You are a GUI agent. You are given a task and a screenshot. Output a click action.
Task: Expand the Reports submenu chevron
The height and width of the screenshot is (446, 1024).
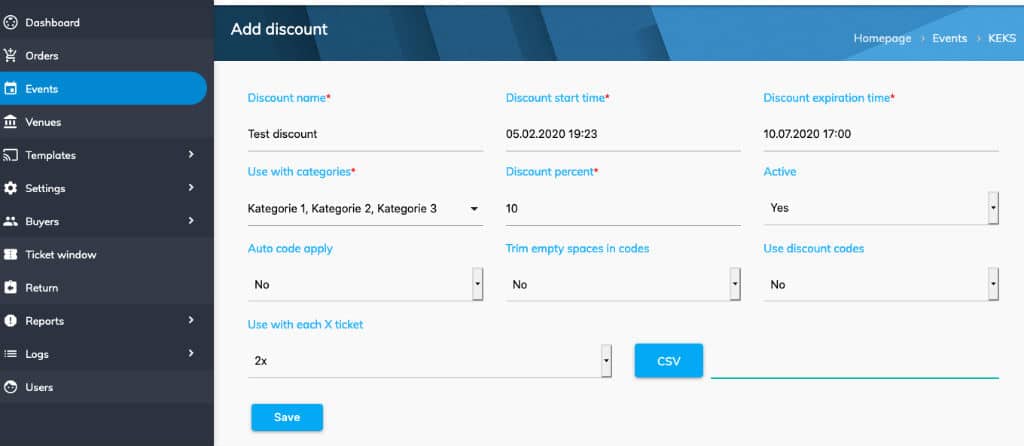click(x=191, y=320)
